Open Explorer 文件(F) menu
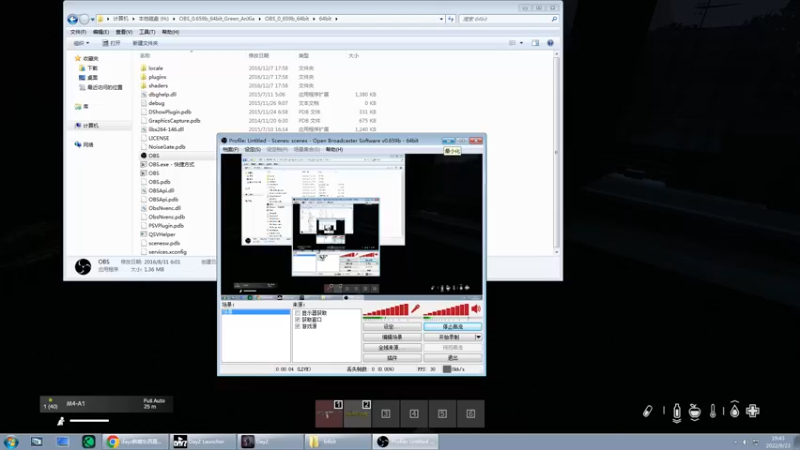 click(78, 32)
